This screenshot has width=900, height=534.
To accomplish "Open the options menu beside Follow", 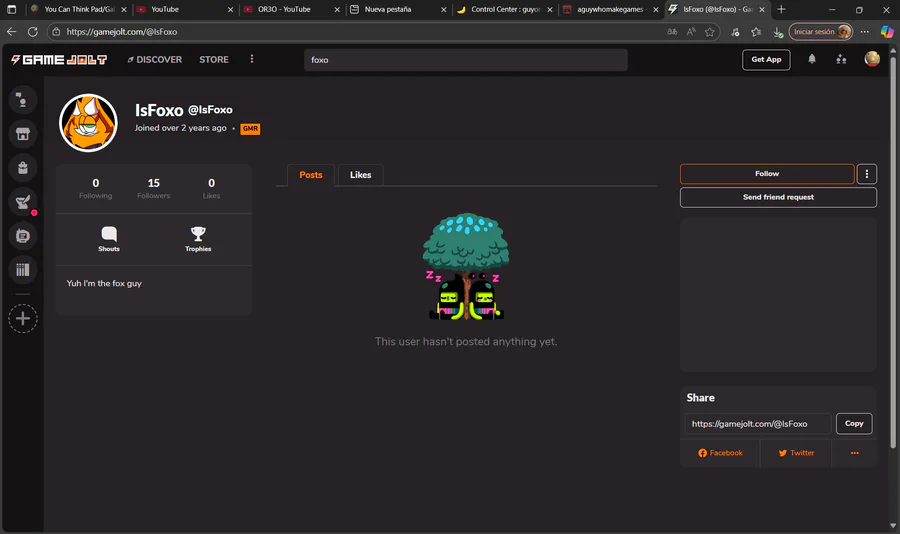I will 867,174.
